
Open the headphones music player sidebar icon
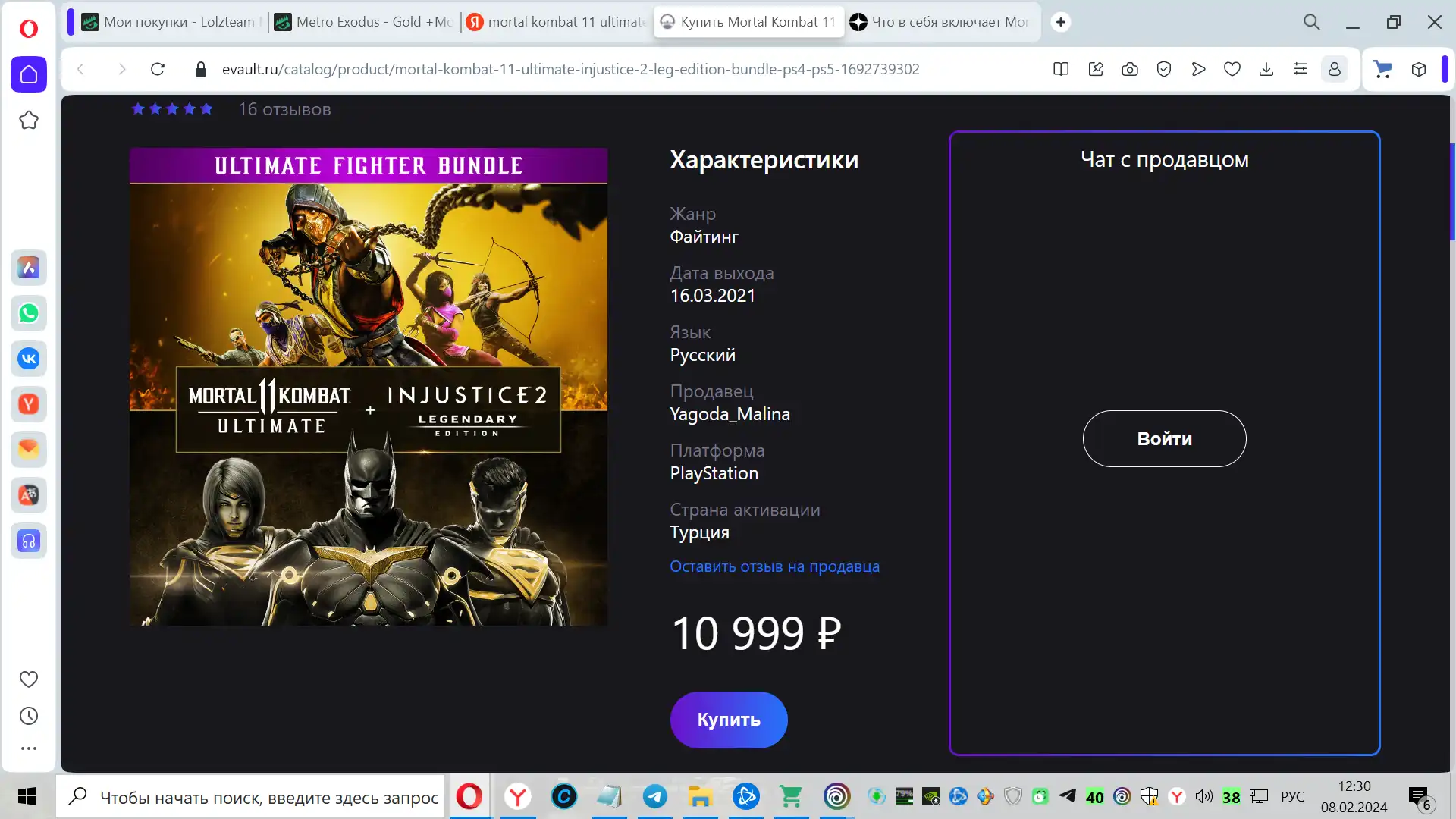[29, 541]
